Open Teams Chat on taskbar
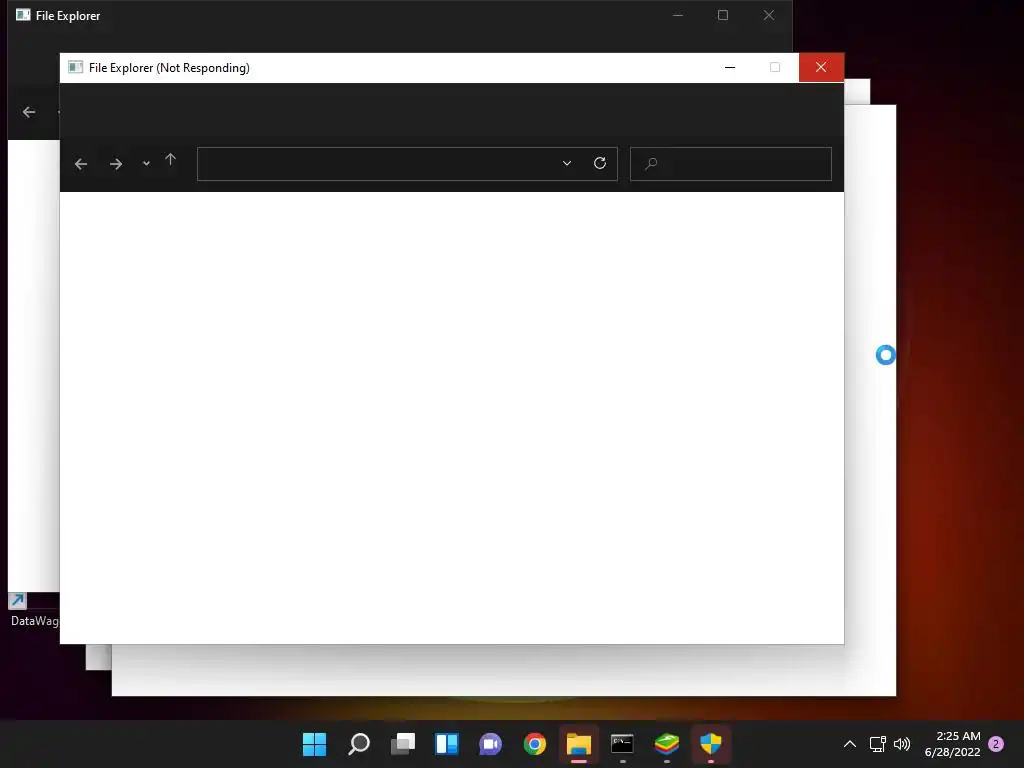The height and width of the screenshot is (768, 1024). point(490,744)
